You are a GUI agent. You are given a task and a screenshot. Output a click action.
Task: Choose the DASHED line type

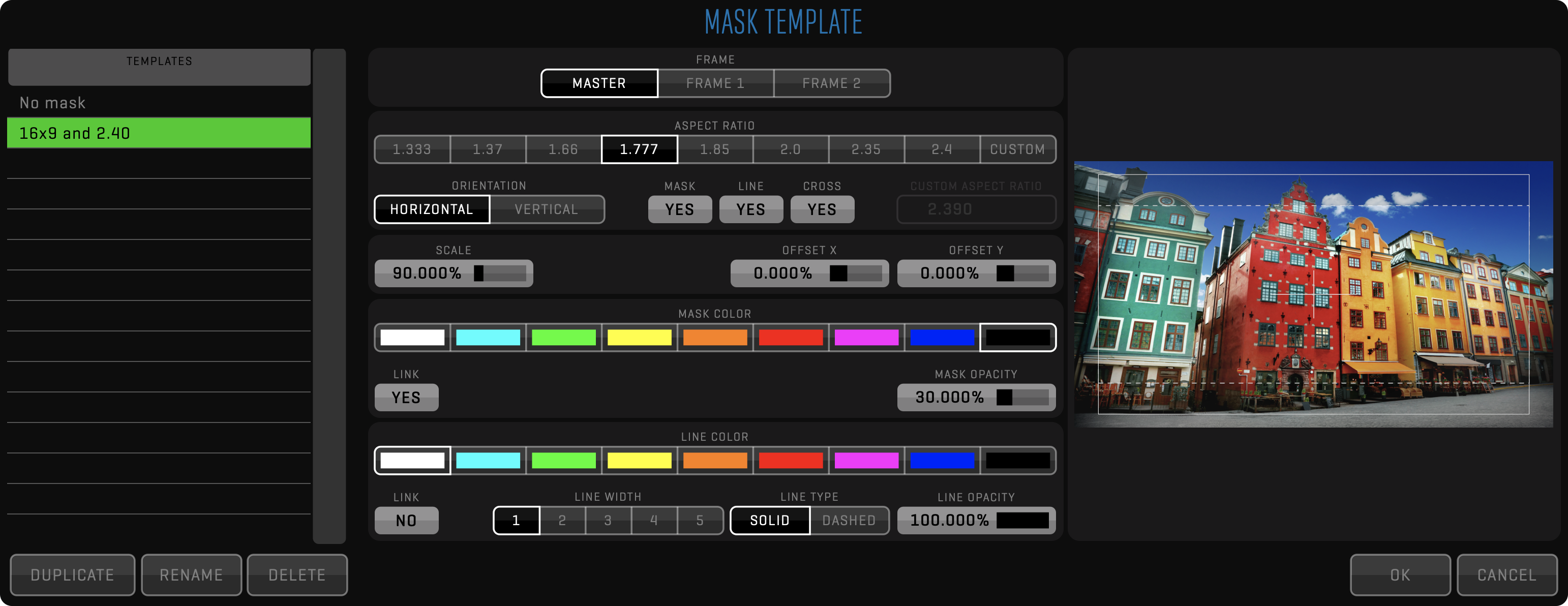point(849,521)
